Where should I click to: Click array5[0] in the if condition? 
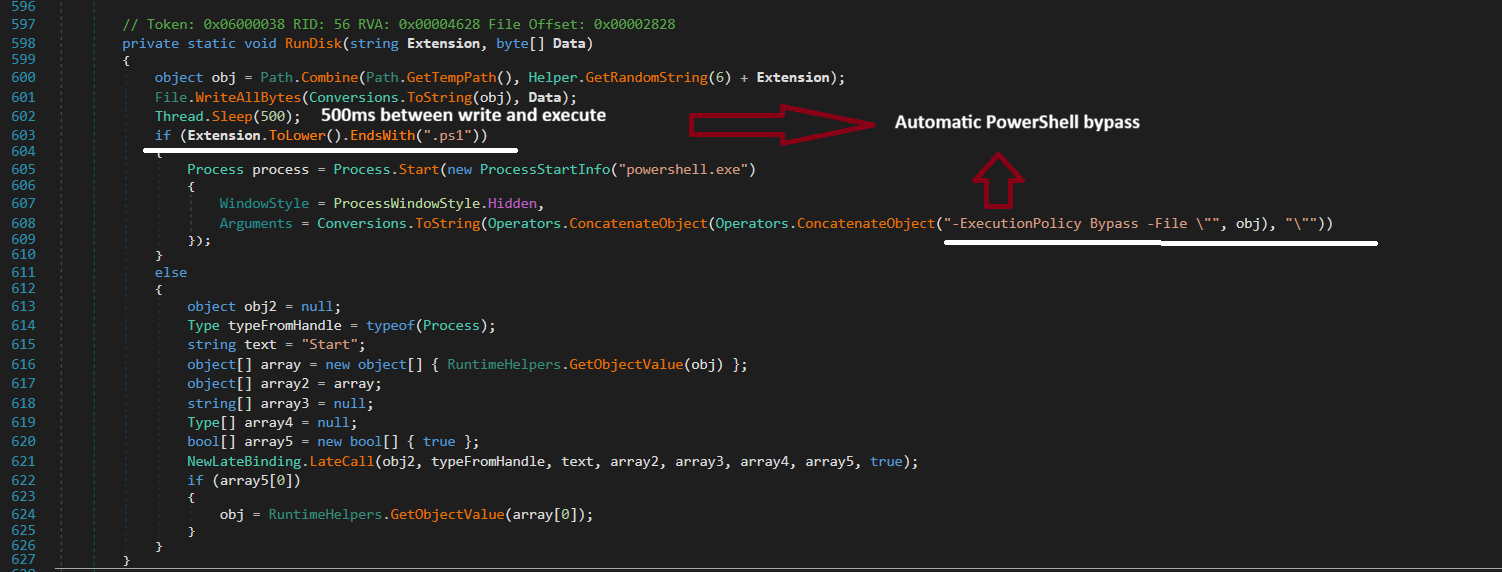260,481
